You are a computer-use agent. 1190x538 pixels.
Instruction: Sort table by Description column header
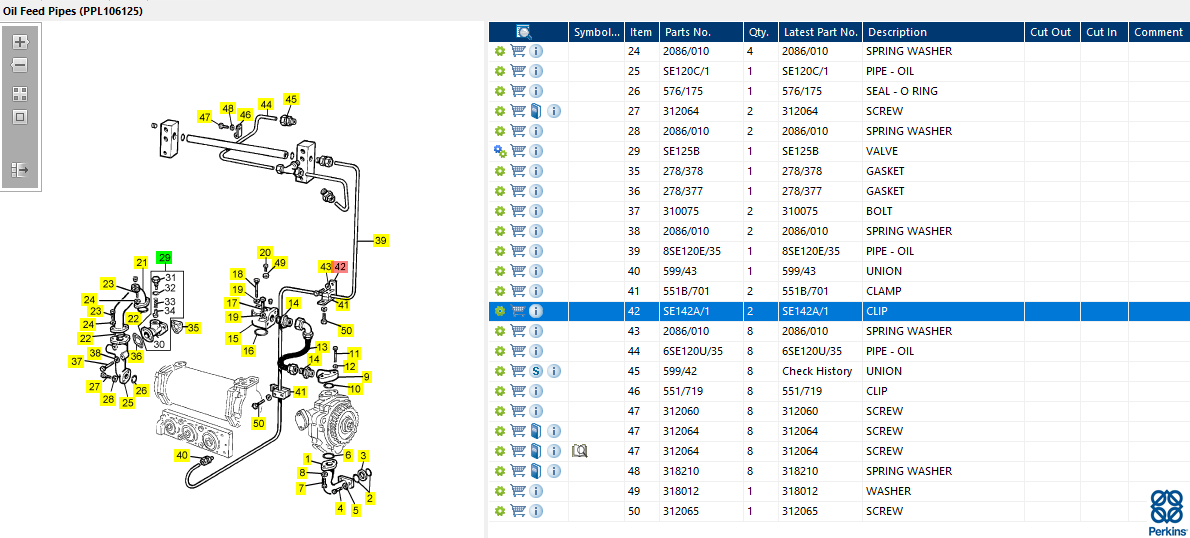897,32
